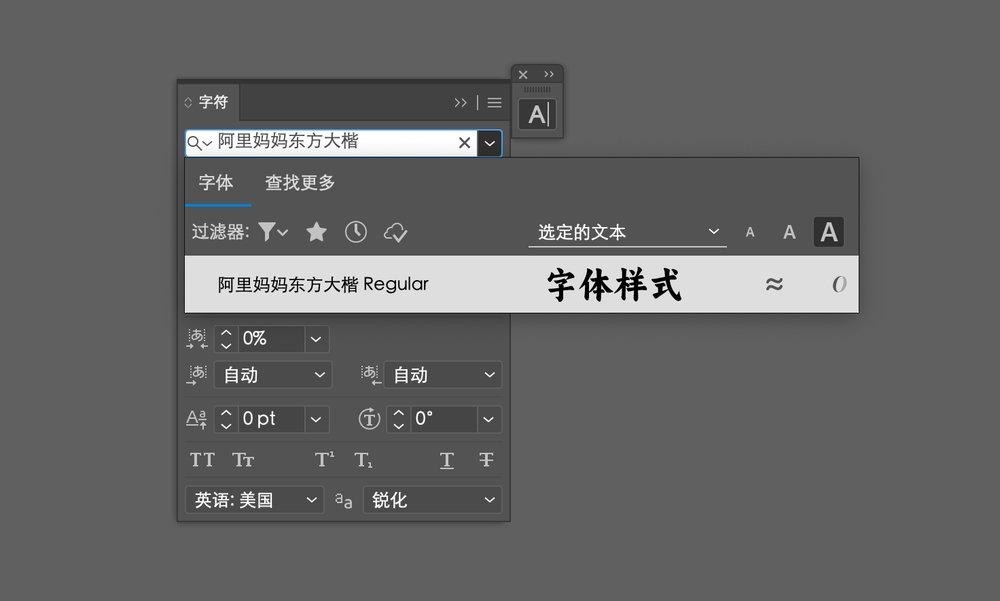1000x601 pixels.
Task: Cycle panel view via arrows beside 字符
Action: tap(188, 103)
